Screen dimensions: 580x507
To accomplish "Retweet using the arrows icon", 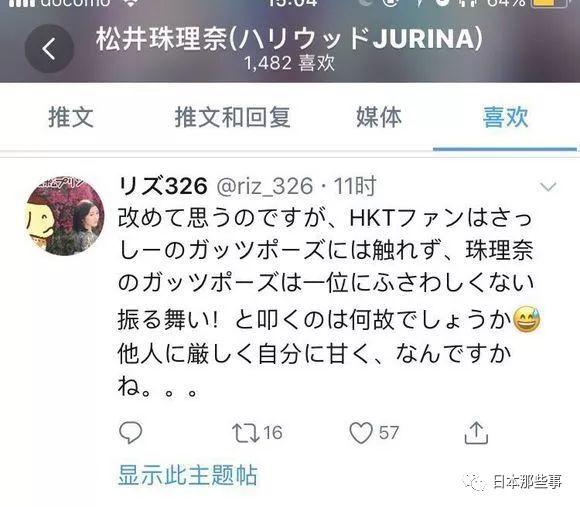I will pos(245,433).
